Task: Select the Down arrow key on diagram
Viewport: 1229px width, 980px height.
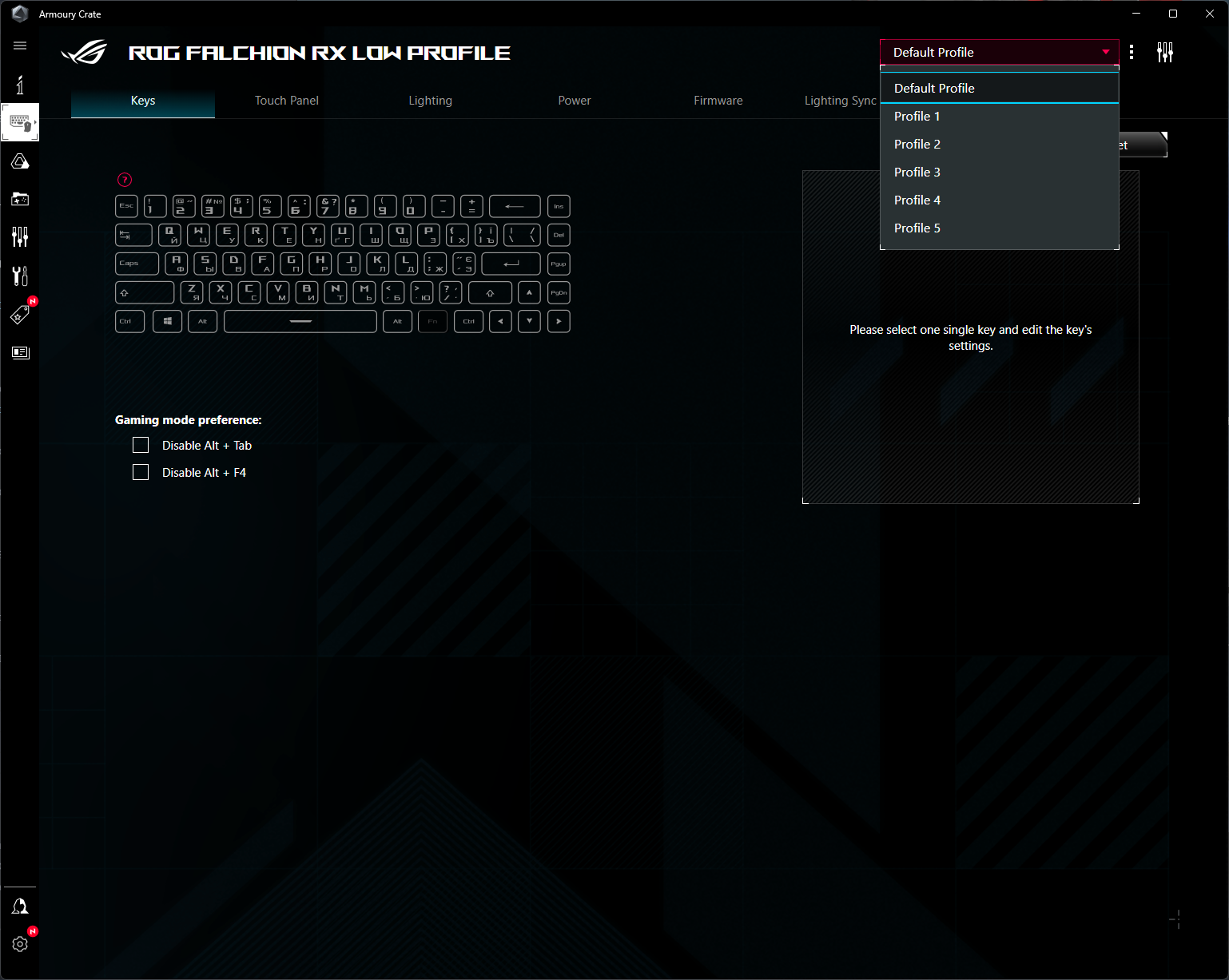Action: [x=529, y=321]
